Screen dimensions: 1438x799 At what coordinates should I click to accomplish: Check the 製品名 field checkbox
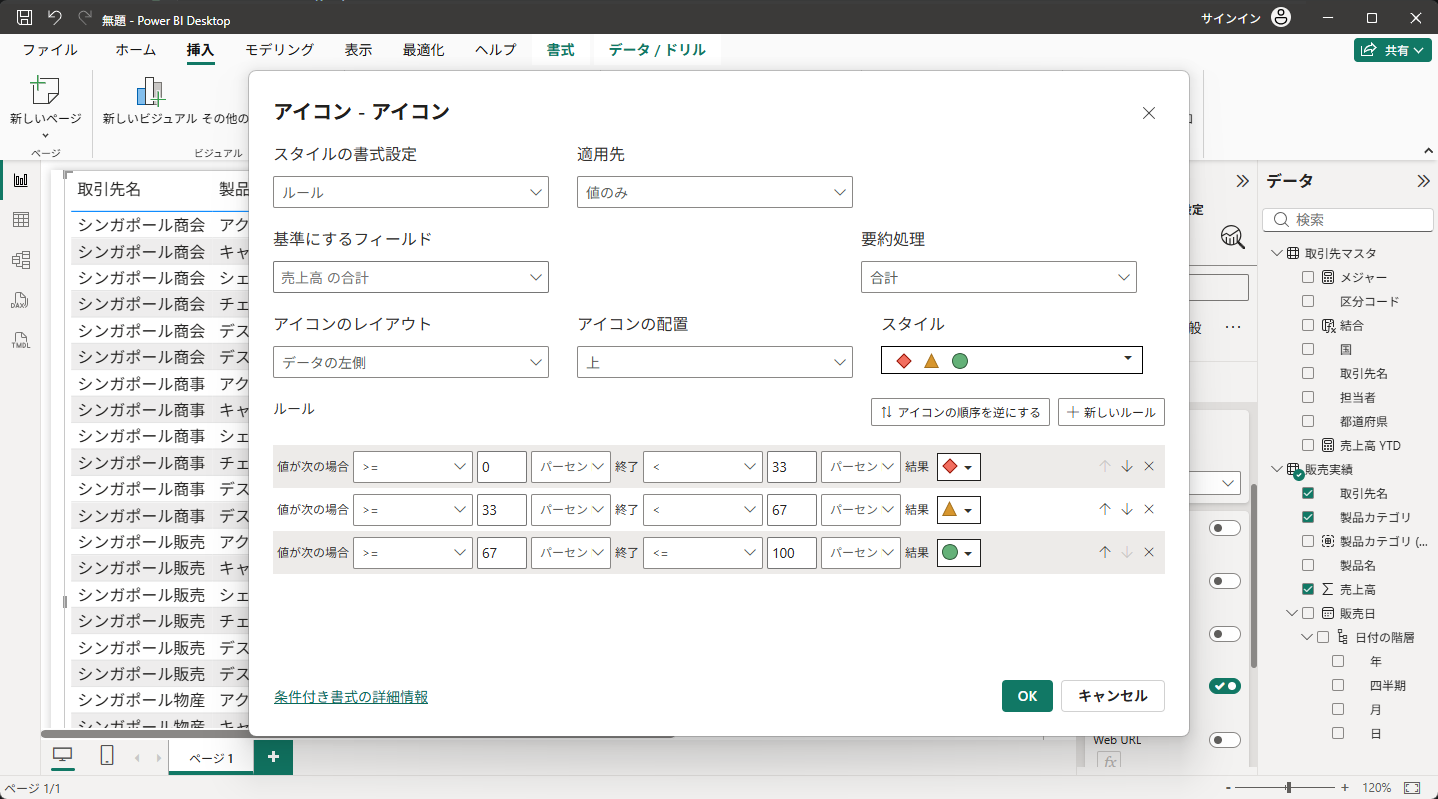click(1308, 565)
